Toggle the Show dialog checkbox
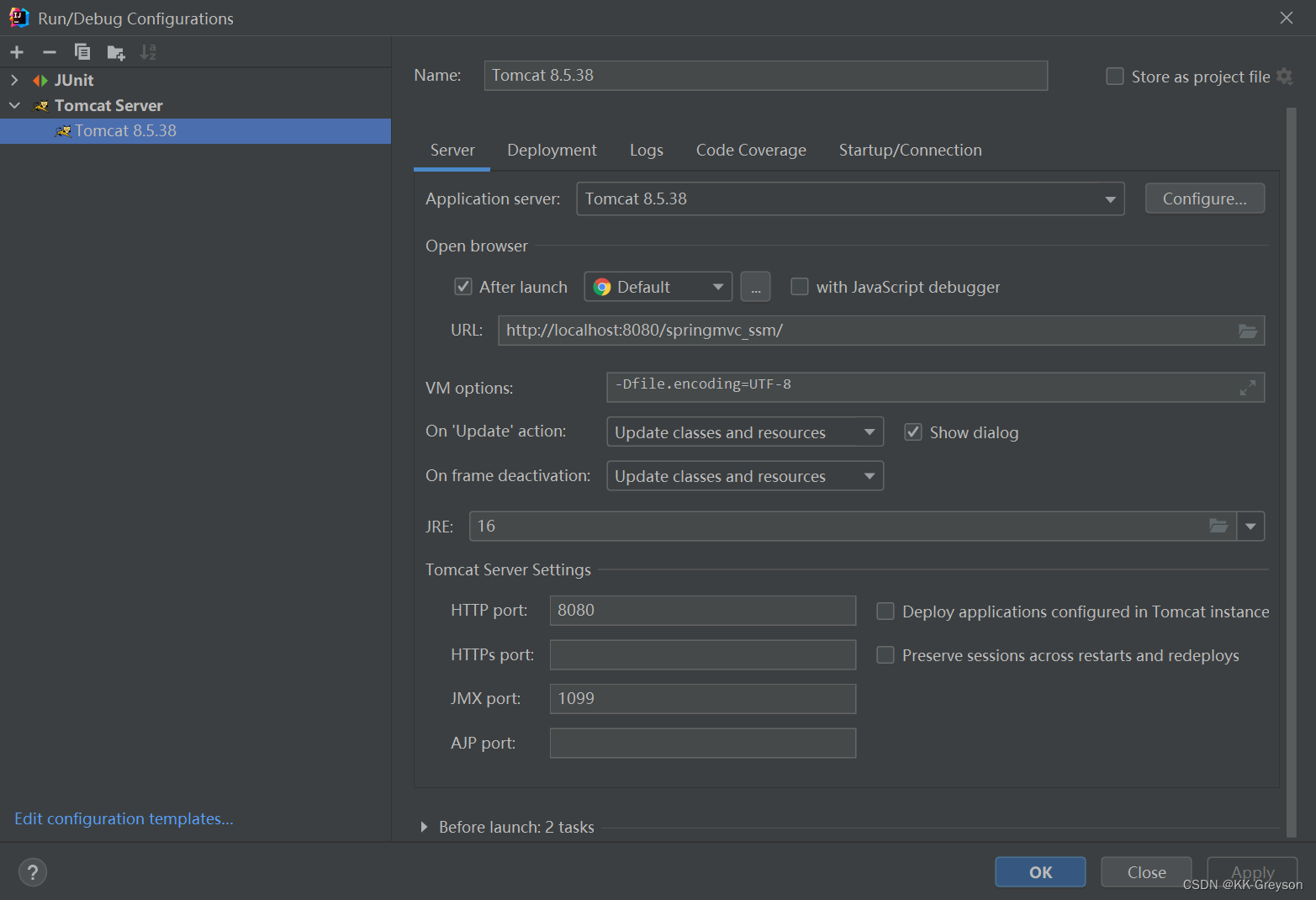The image size is (1316, 900). (913, 432)
